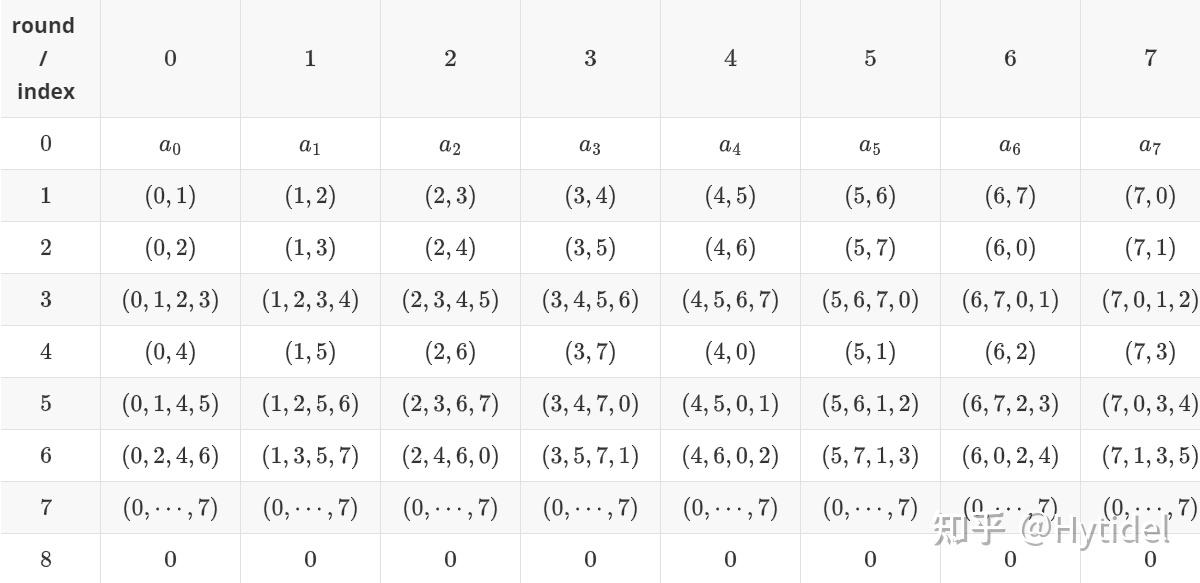Viewport: 1200px width, 583px height.
Task: Select row label 7 in round column
Action: 46,507
